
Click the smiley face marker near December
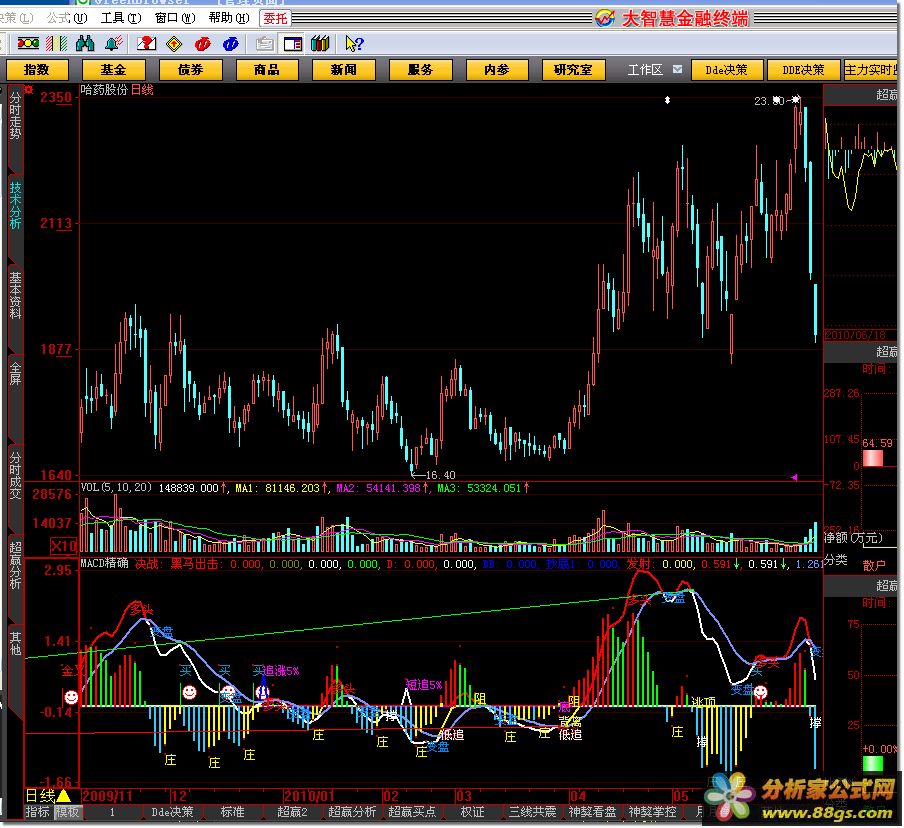pyautogui.click(x=189, y=691)
